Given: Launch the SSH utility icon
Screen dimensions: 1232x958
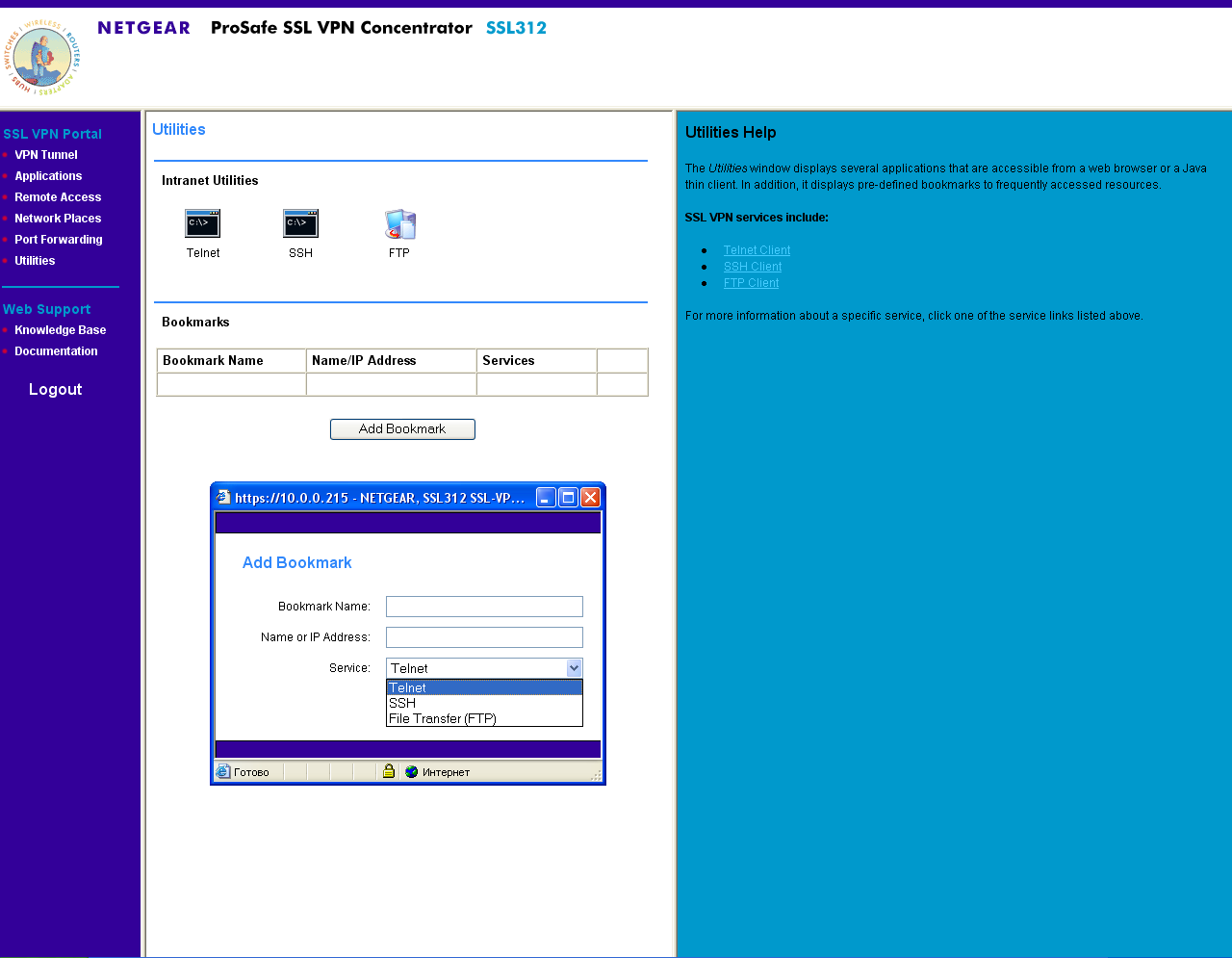Looking at the screenshot, I should tap(300, 223).
